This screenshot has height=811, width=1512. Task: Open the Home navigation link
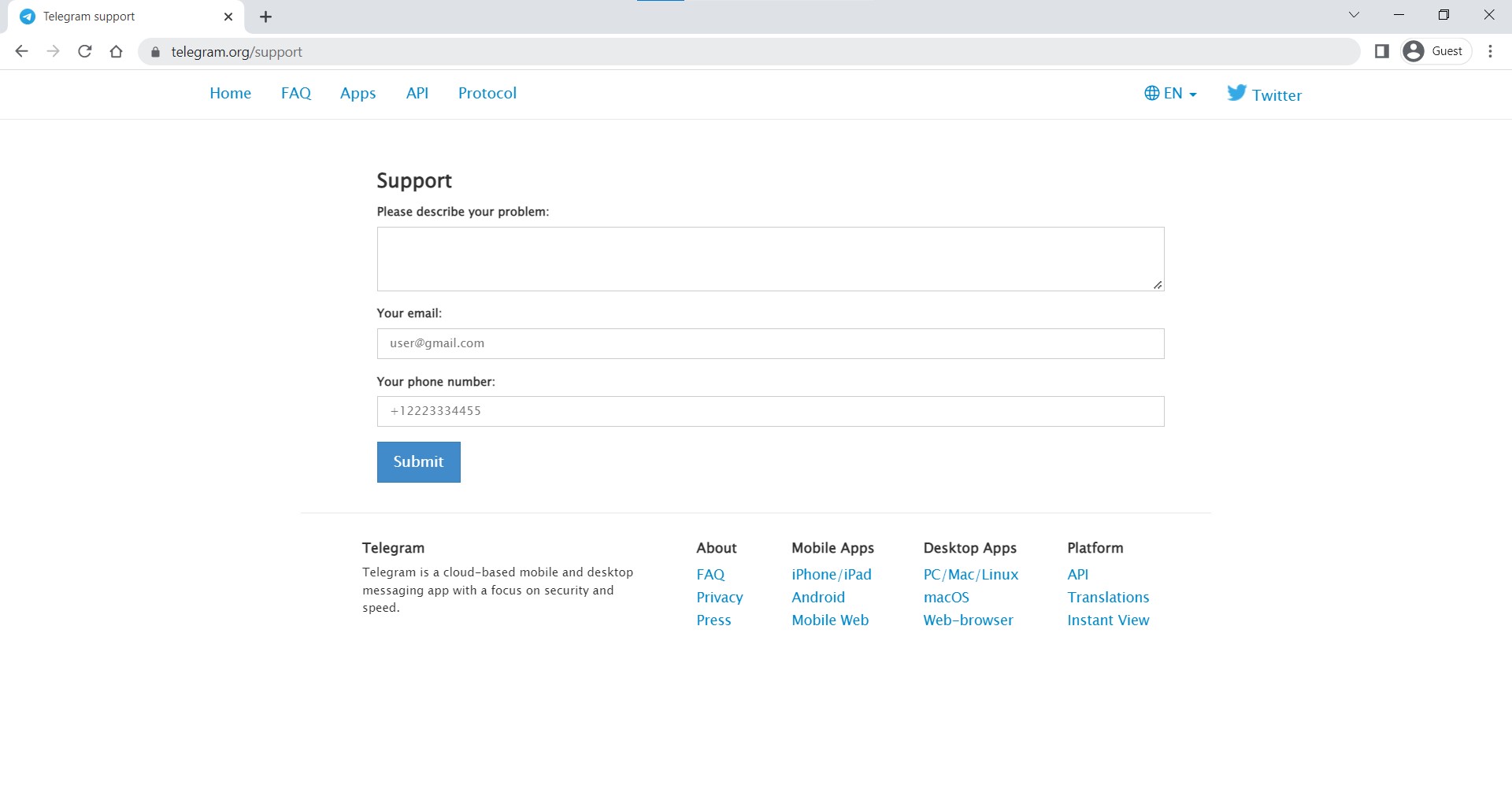230,93
